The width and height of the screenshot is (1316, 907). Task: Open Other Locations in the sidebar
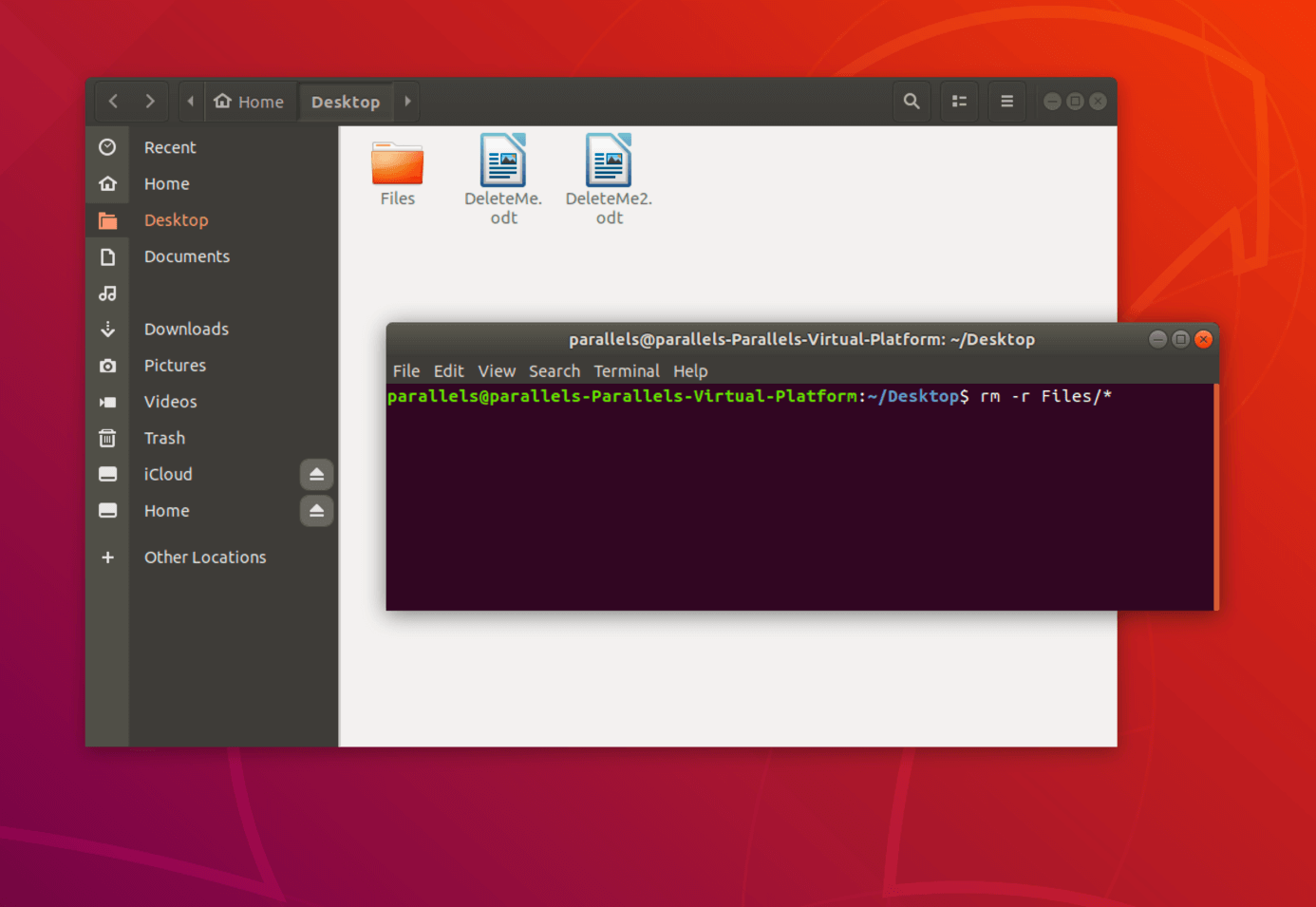coord(205,557)
